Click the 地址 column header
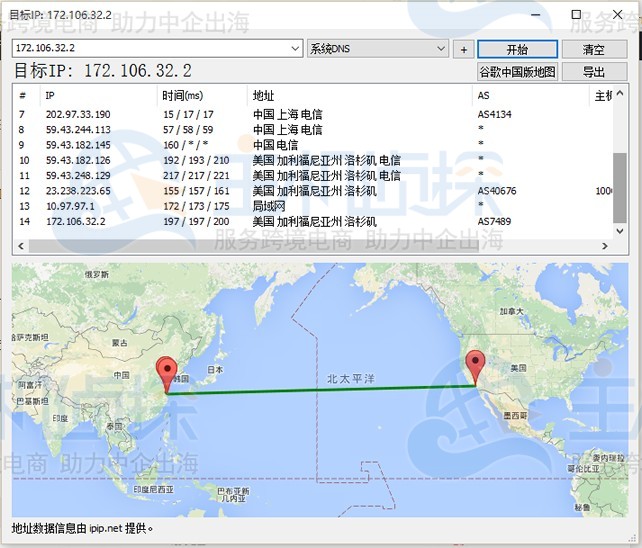Image resolution: width=642 pixels, height=548 pixels. [x=263, y=95]
